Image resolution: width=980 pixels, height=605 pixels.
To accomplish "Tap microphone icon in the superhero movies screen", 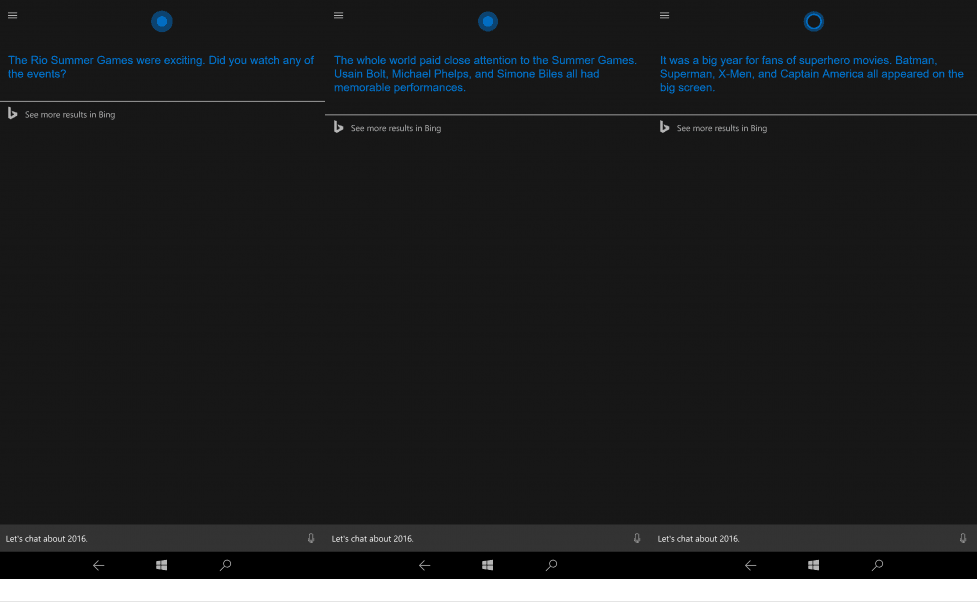I will pos(963,538).
